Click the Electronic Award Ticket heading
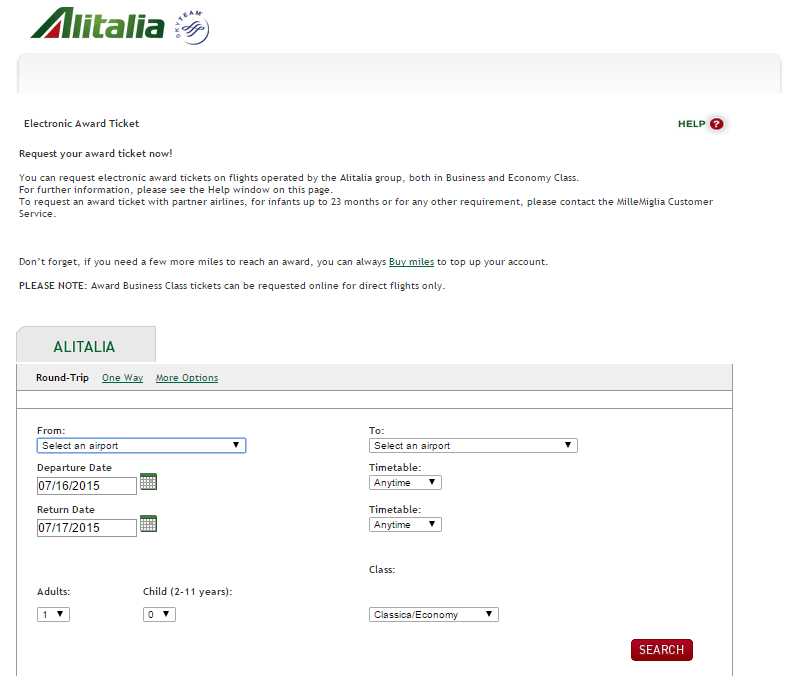 [x=81, y=124]
